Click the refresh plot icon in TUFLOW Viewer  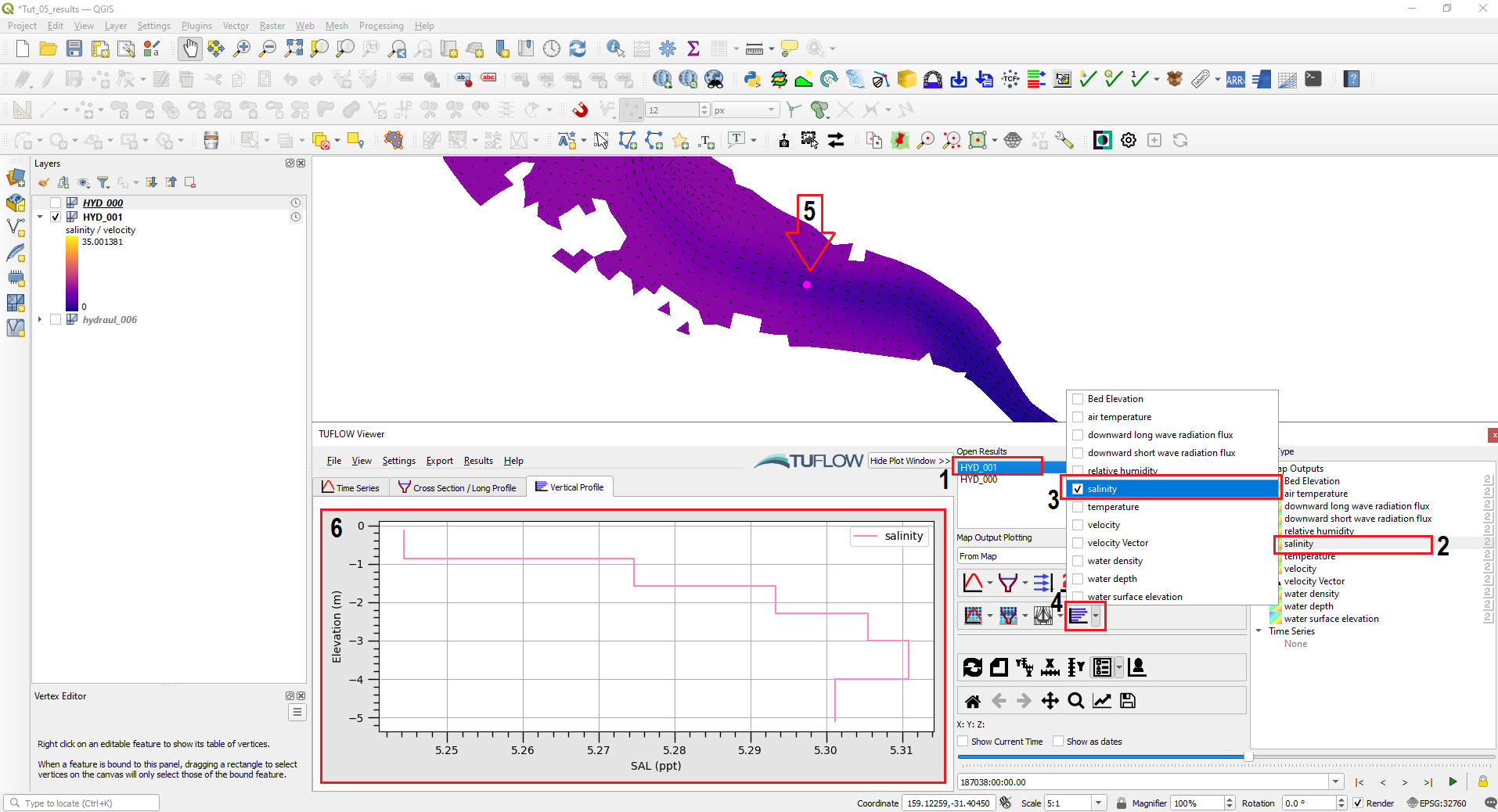tap(973, 666)
